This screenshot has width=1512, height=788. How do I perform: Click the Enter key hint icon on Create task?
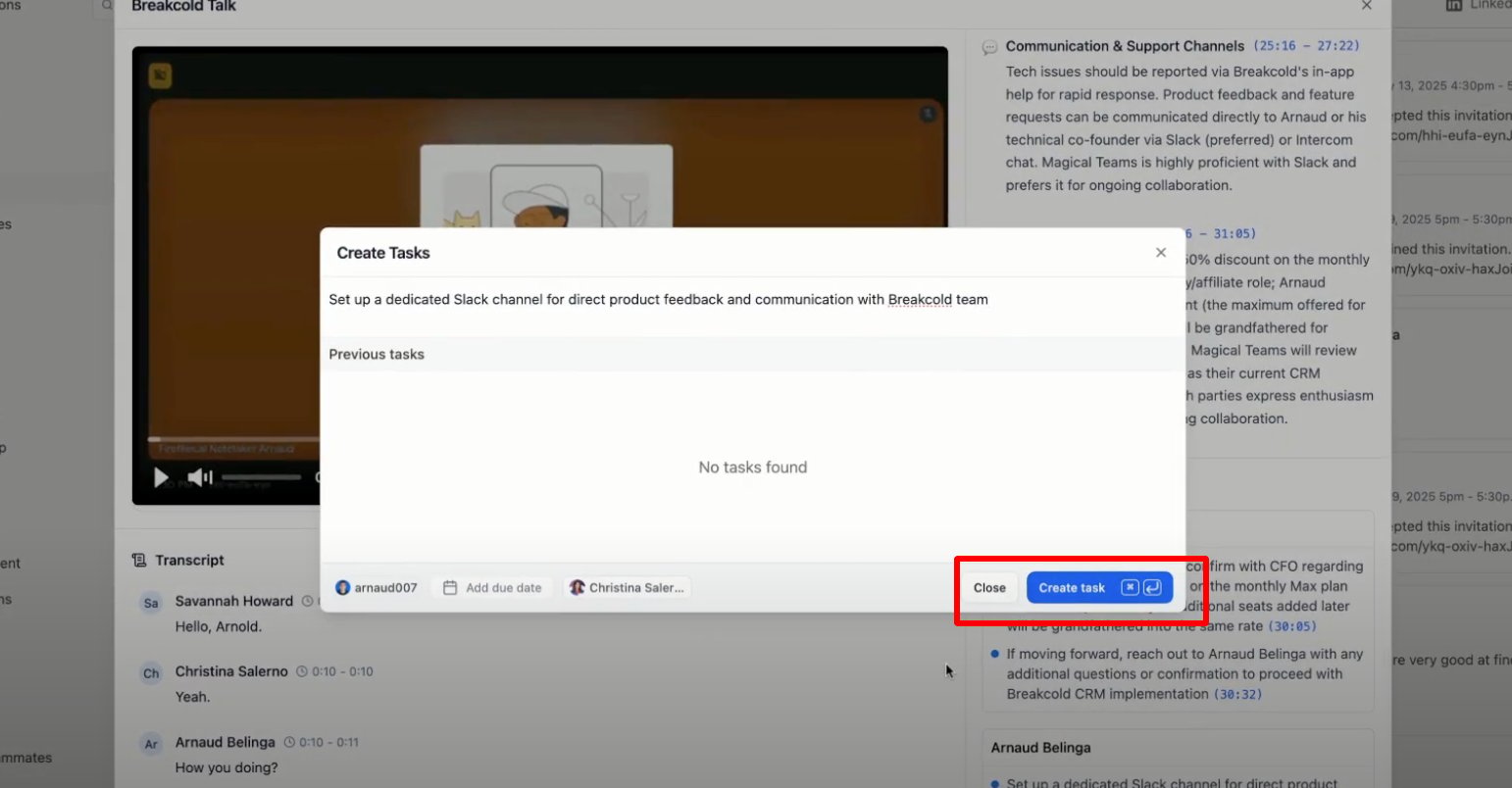click(1153, 587)
